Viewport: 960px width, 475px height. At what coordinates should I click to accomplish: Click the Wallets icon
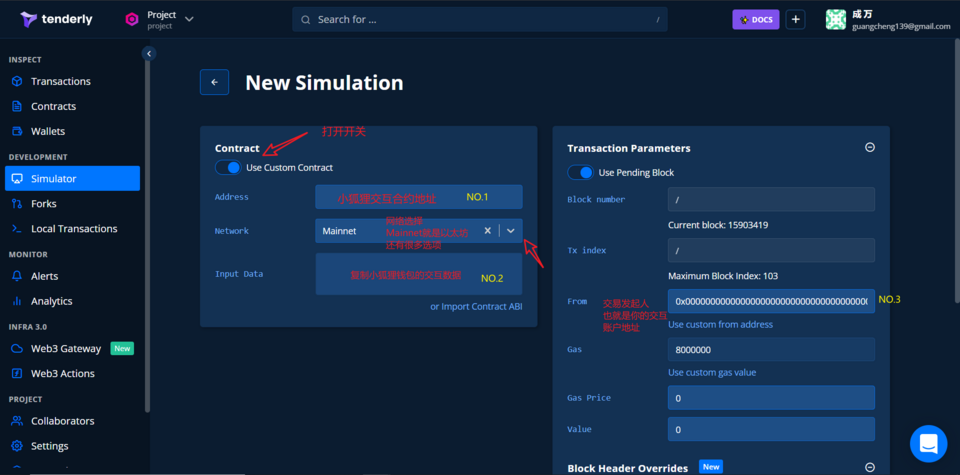pyautogui.click(x=17, y=132)
